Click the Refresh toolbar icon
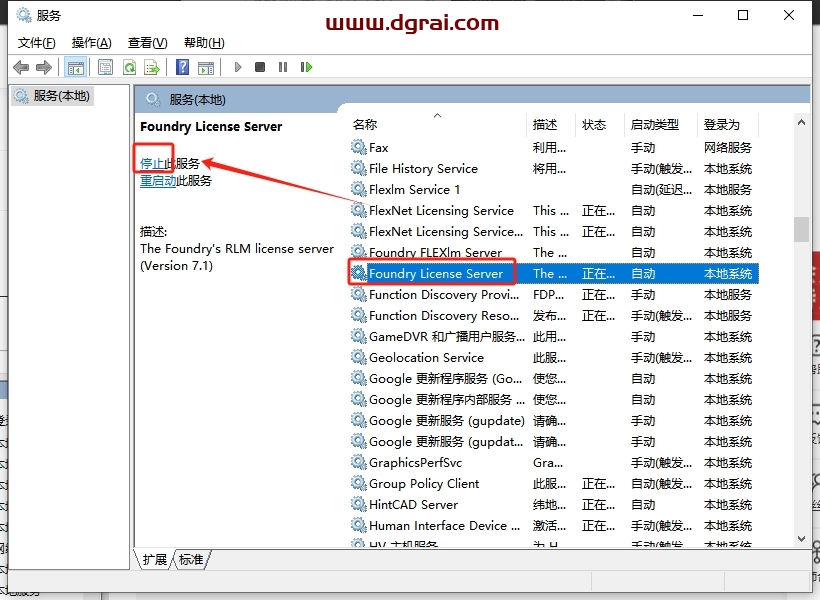This screenshot has height=600, width=820. coord(129,67)
